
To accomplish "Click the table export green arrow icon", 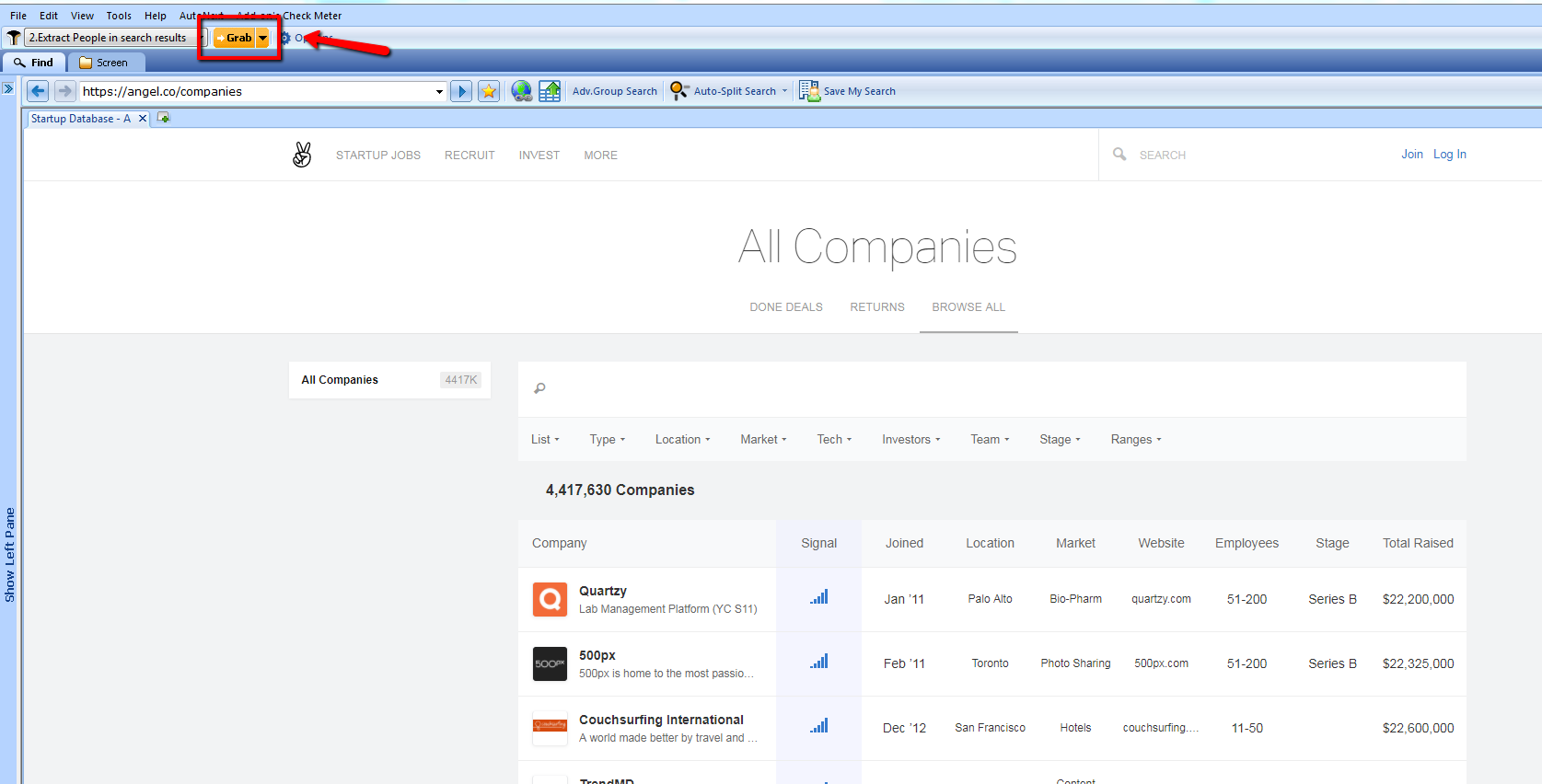I will 550,91.
